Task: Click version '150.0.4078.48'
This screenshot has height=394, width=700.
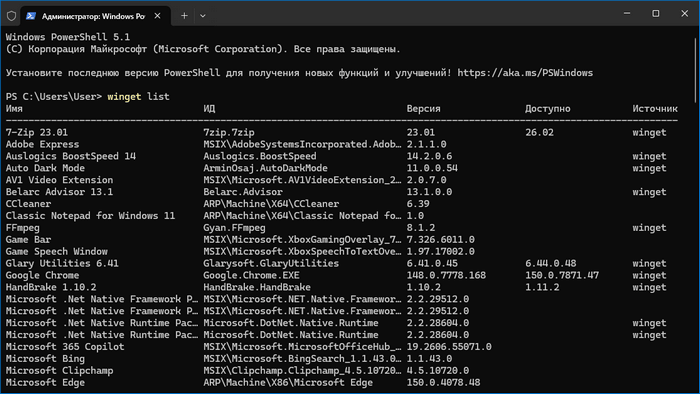Action: click(443, 382)
